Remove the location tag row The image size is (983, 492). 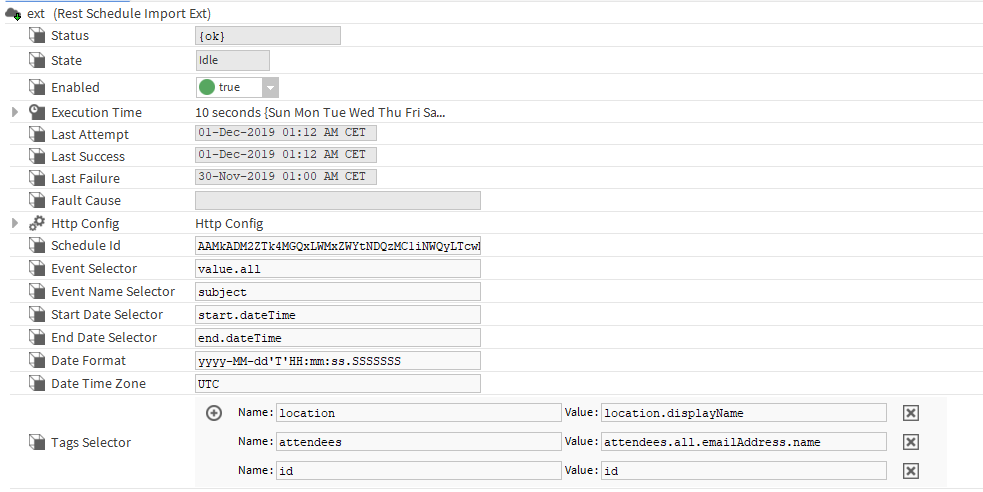910,413
